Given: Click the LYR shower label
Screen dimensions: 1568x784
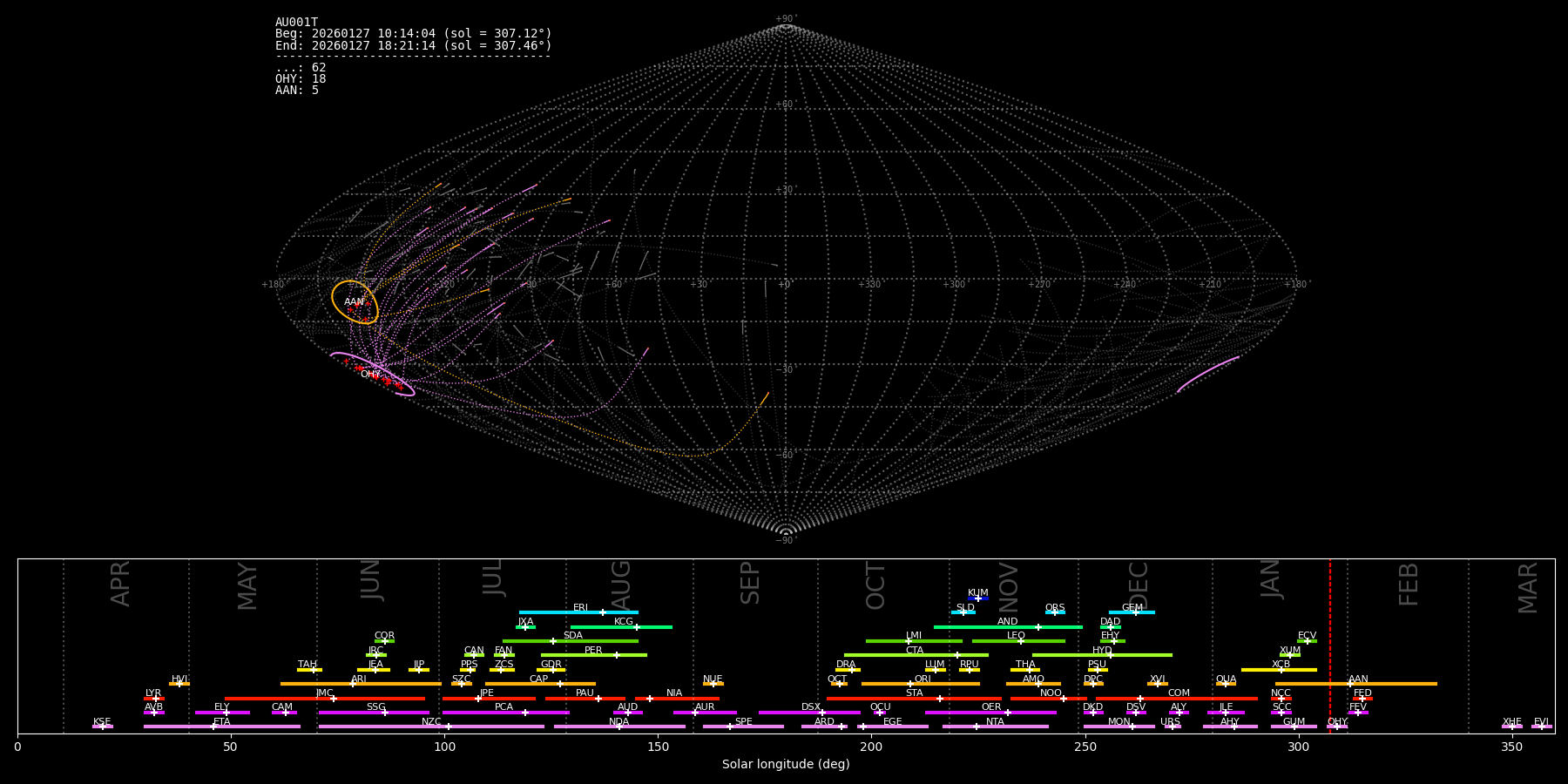Looking at the screenshot, I should click(153, 693).
